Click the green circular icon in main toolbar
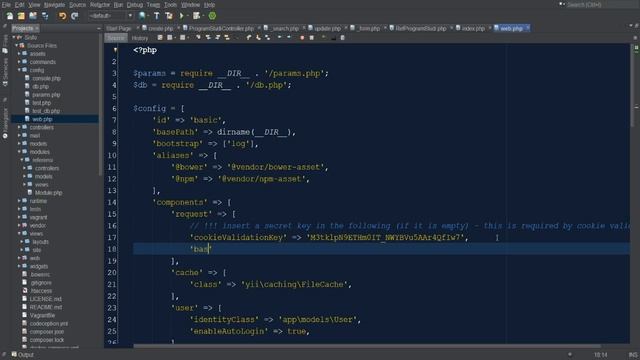 point(212,16)
